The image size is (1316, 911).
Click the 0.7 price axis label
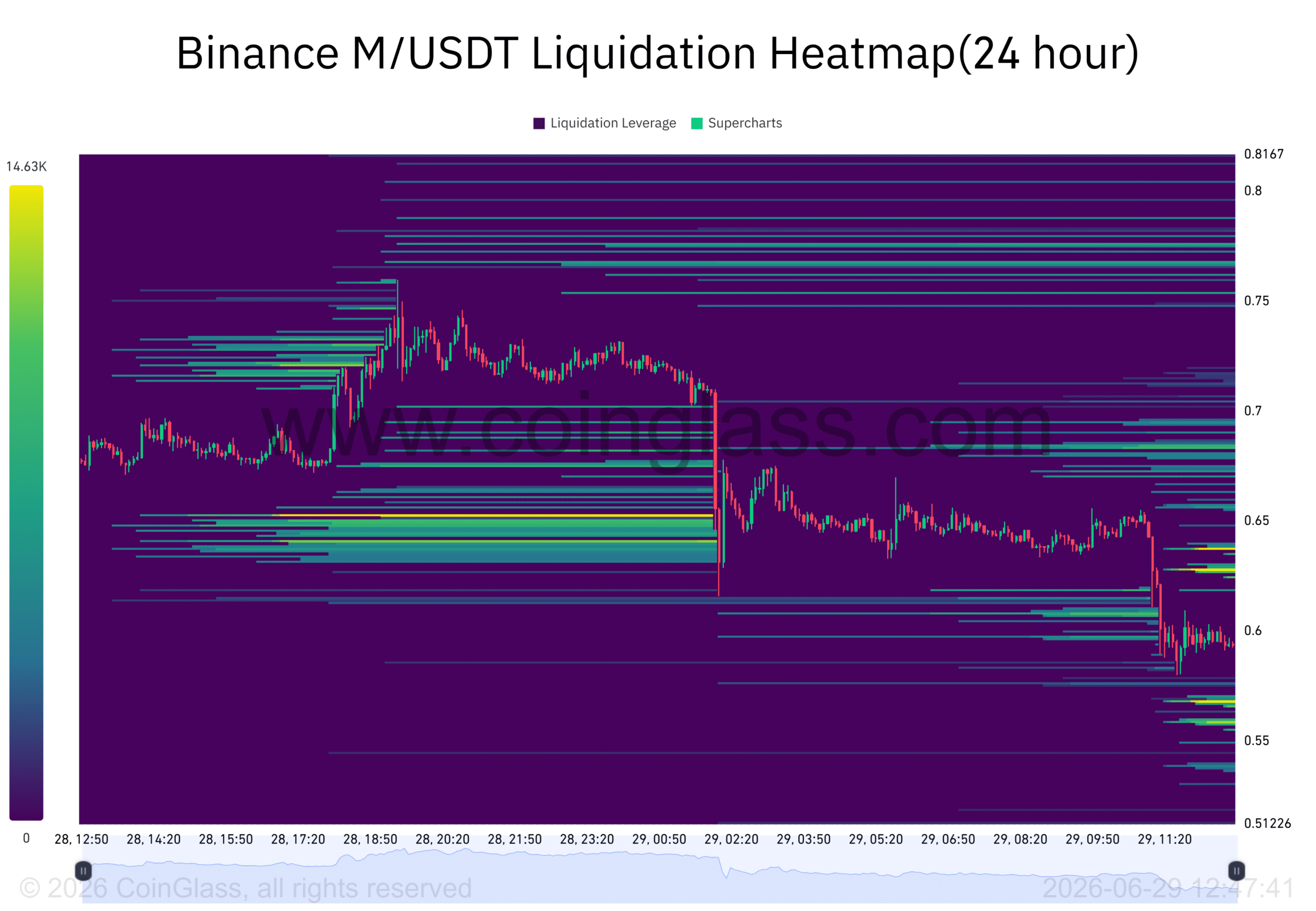1253,410
